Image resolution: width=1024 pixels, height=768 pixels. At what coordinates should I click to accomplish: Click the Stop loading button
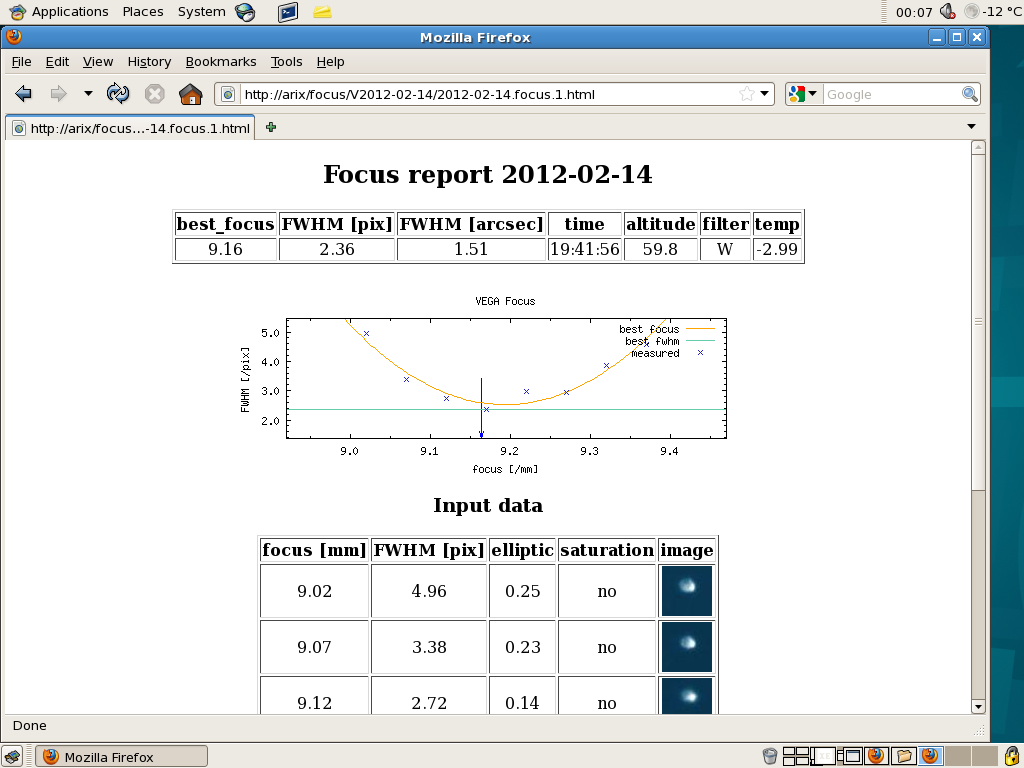click(155, 94)
